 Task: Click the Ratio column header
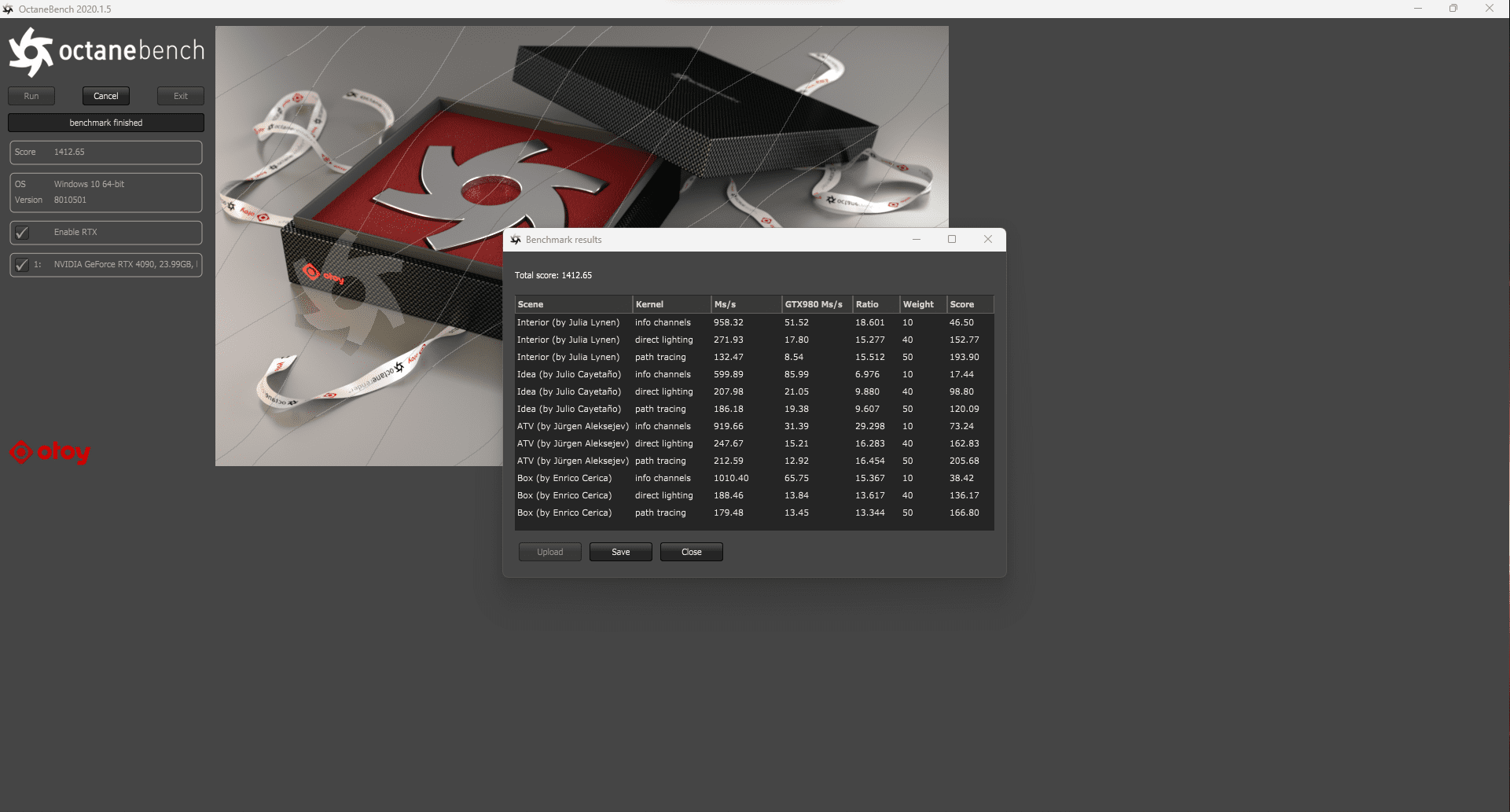tap(876, 304)
